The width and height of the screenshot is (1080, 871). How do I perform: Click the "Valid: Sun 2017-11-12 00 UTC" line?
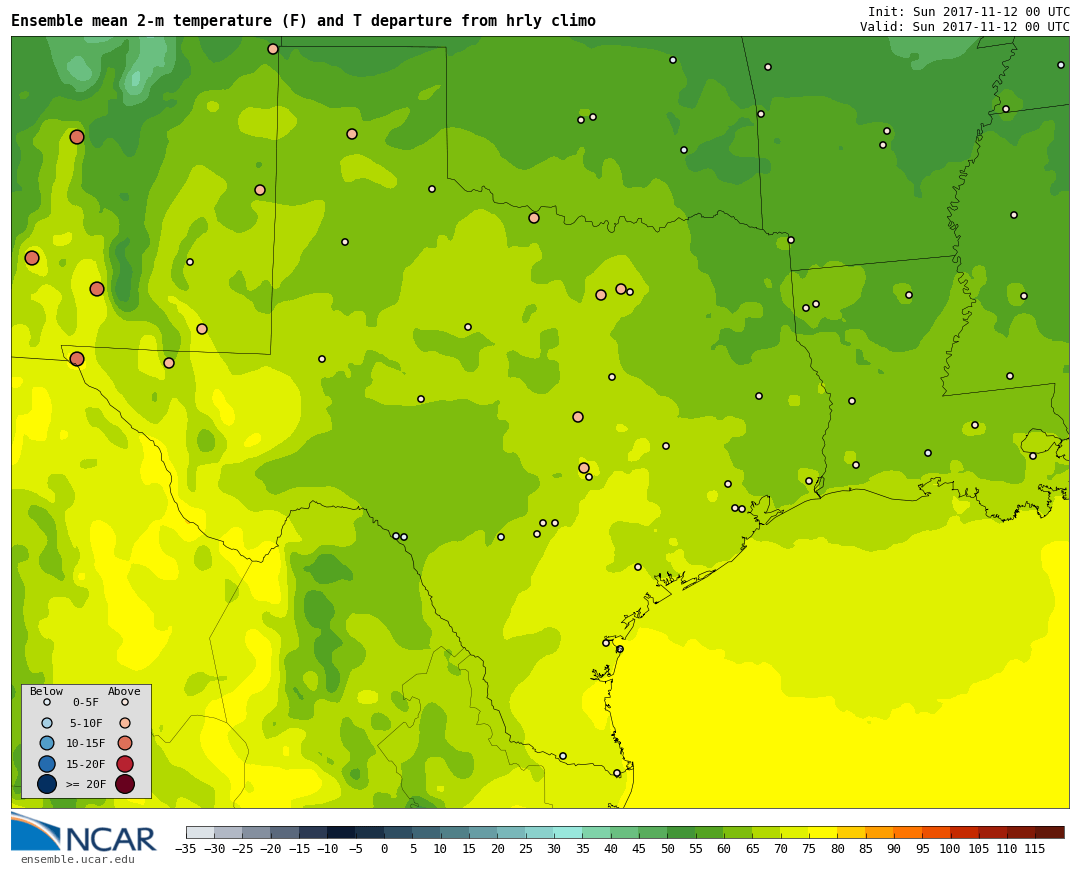coord(964,27)
